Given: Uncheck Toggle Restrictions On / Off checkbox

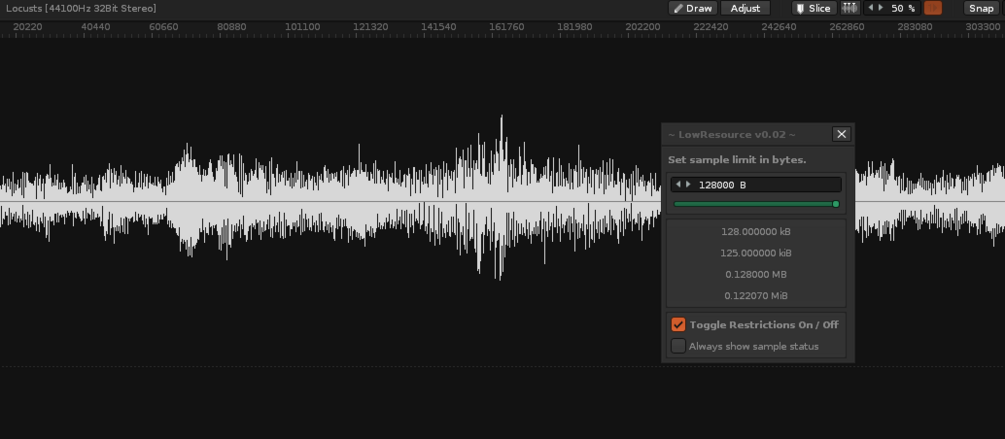Looking at the screenshot, I should pyautogui.click(x=678, y=324).
